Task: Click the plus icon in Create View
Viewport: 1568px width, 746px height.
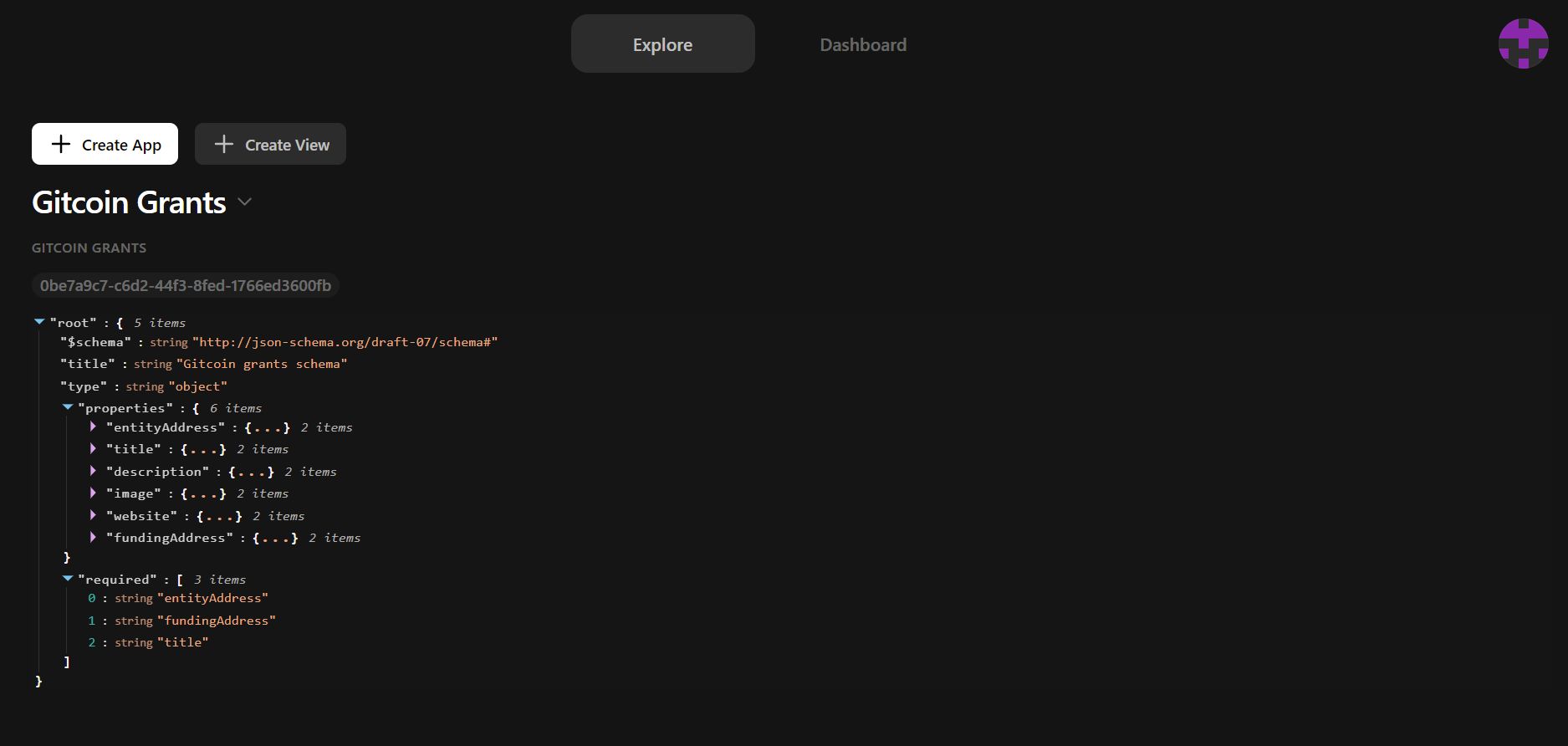Action: coord(224,144)
